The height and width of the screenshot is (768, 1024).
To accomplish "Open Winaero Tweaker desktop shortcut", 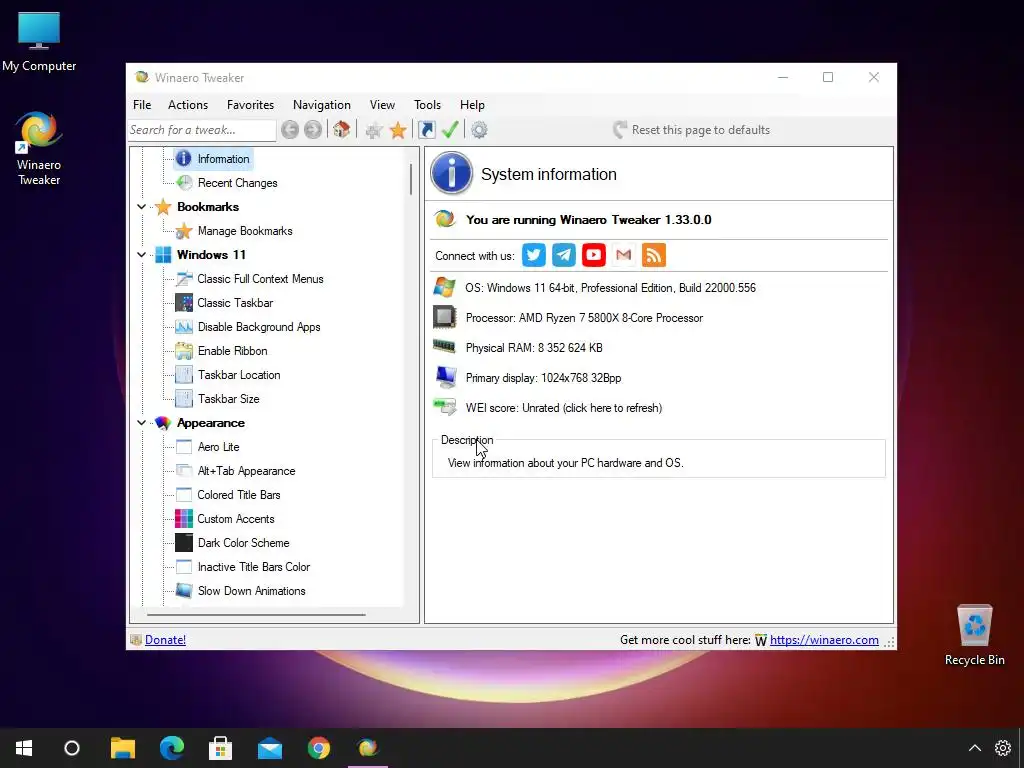I will pyautogui.click(x=39, y=149).
